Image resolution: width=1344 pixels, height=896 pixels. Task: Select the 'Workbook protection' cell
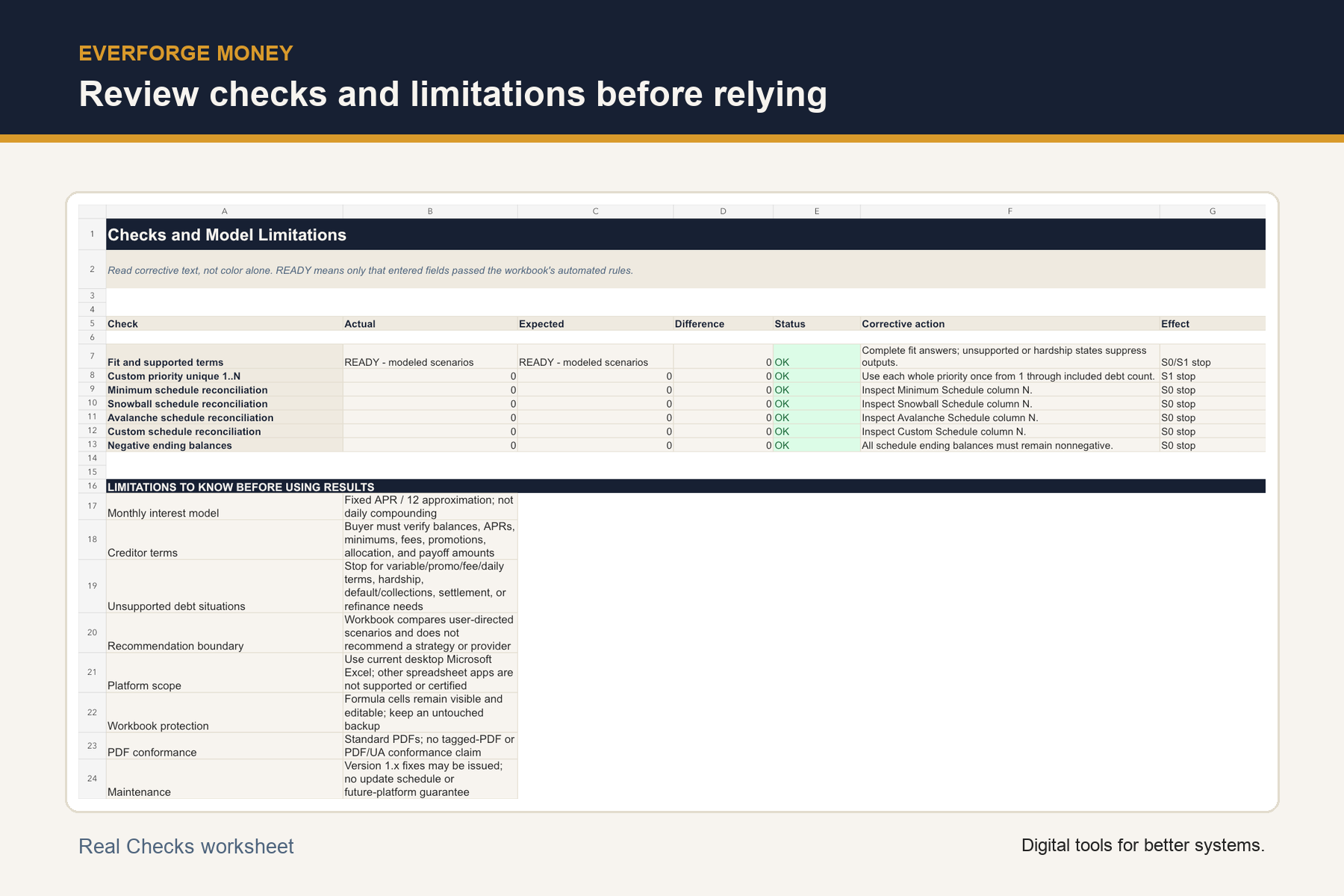[x=224, y=712]
